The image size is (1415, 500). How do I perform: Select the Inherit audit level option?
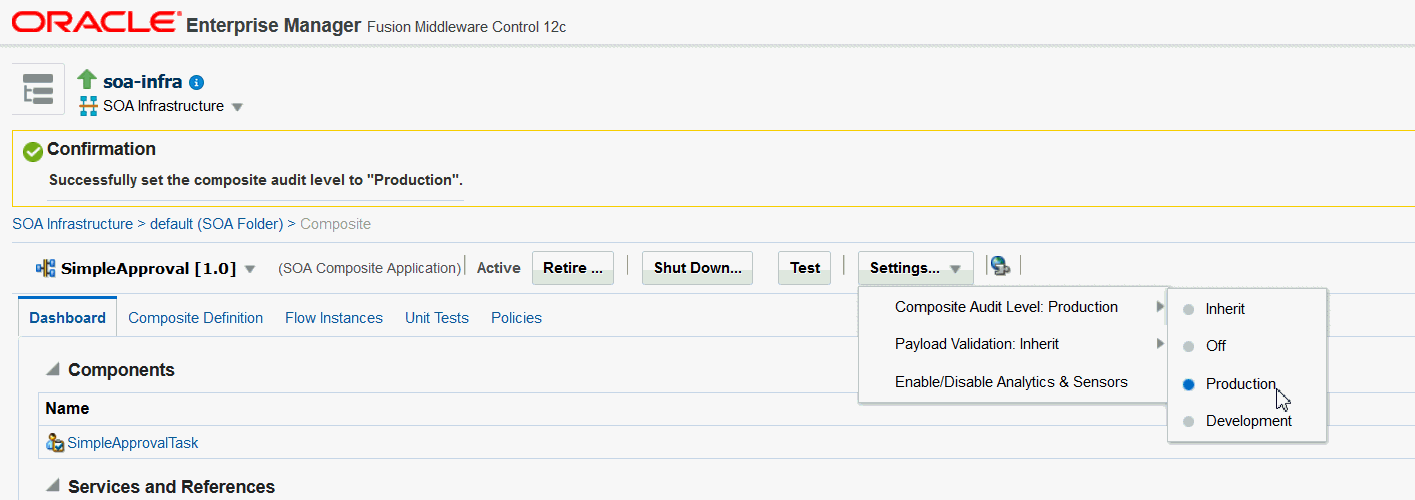(x=1225, y=309)
